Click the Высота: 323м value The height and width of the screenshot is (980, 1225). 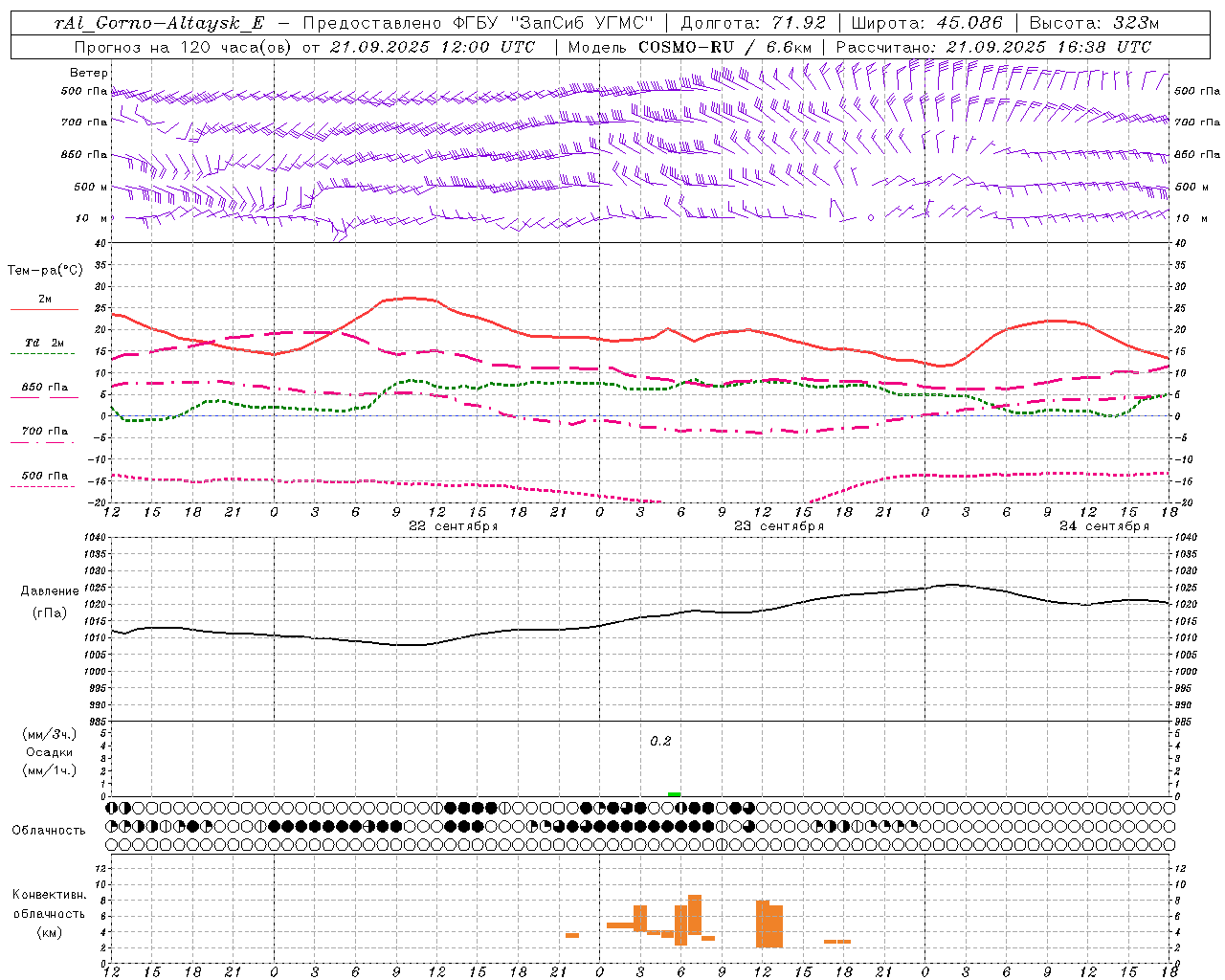coord(1094,23)
